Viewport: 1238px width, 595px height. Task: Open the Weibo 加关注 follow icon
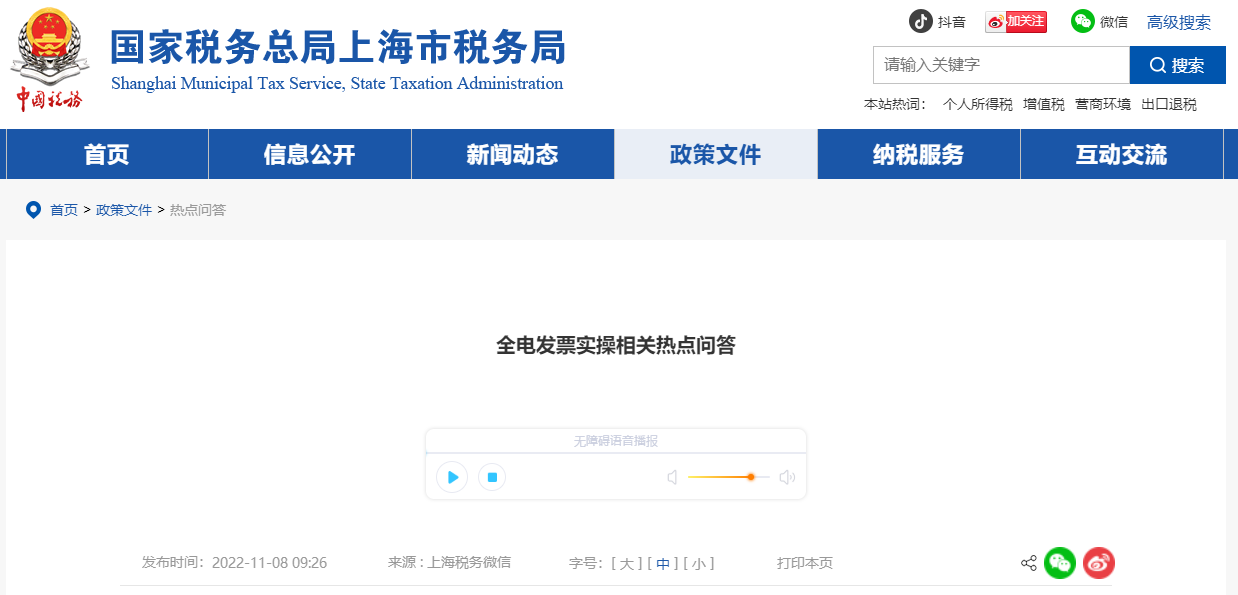click(1015, 21)
